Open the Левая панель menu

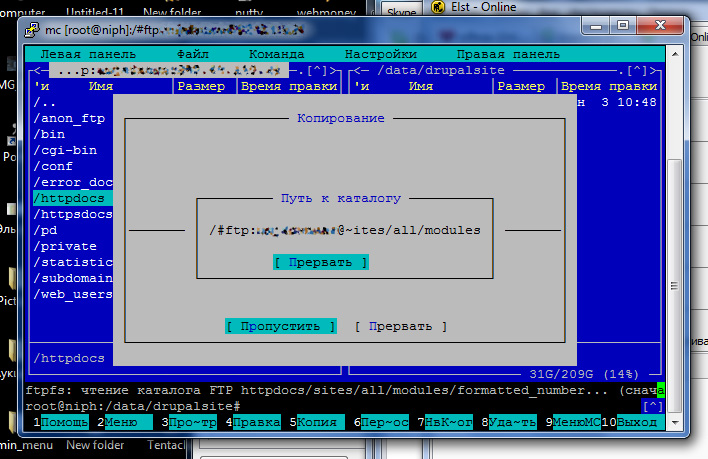pyautogui.click(x=88, y=54)
